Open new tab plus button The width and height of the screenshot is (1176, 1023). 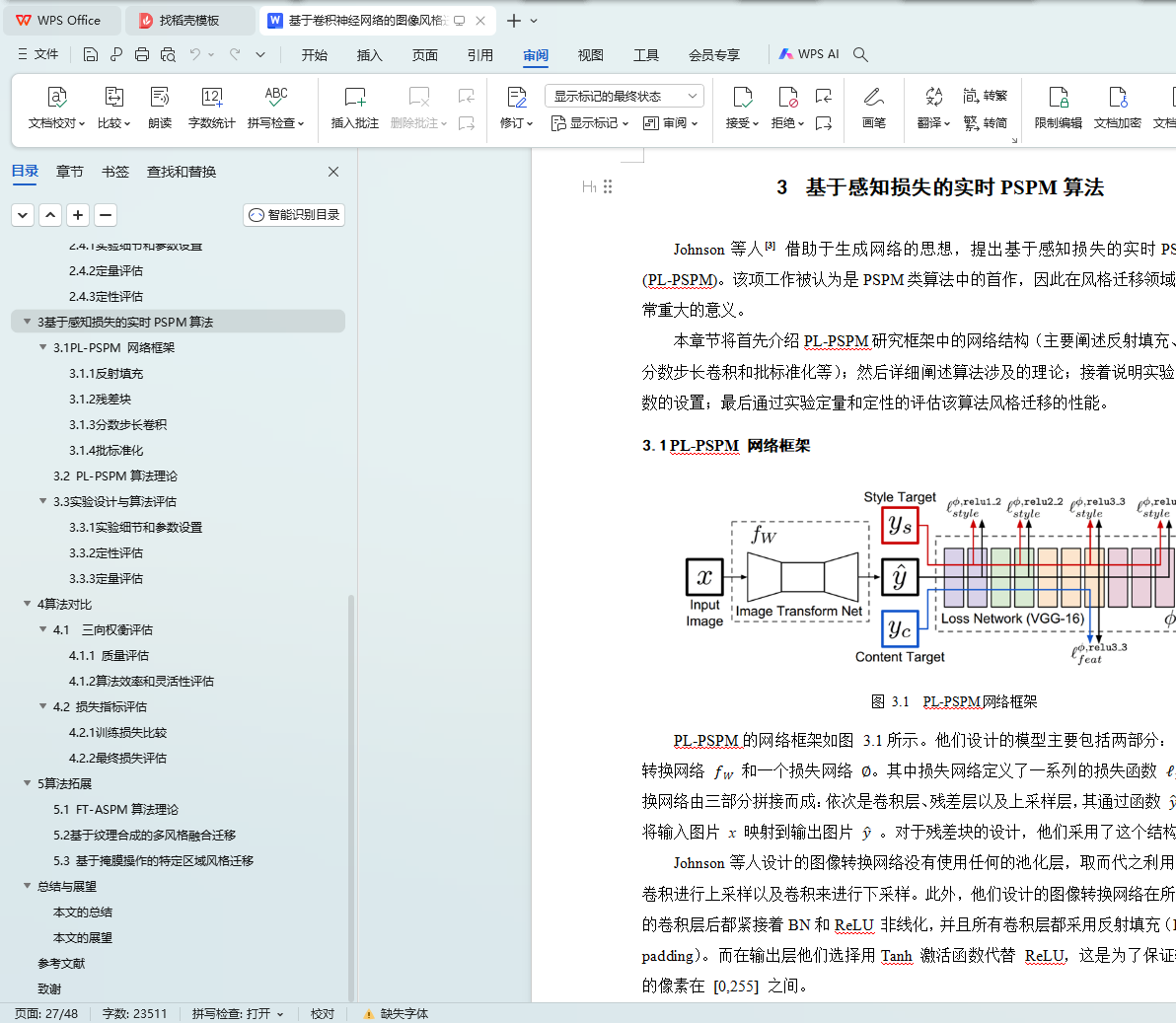coord(514,21)
